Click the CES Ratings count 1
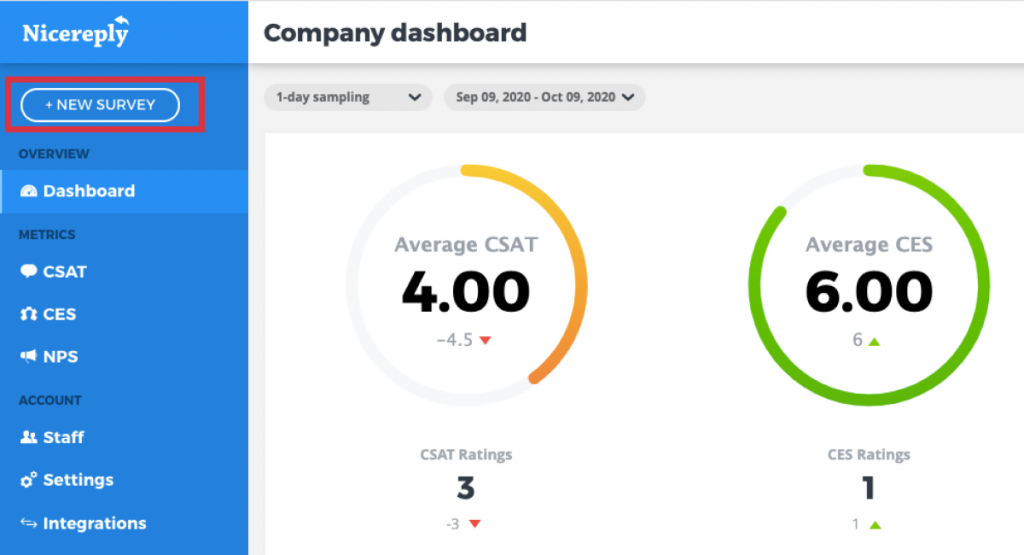Screen dimensions: 1024x555 click(x=869, y=488)
